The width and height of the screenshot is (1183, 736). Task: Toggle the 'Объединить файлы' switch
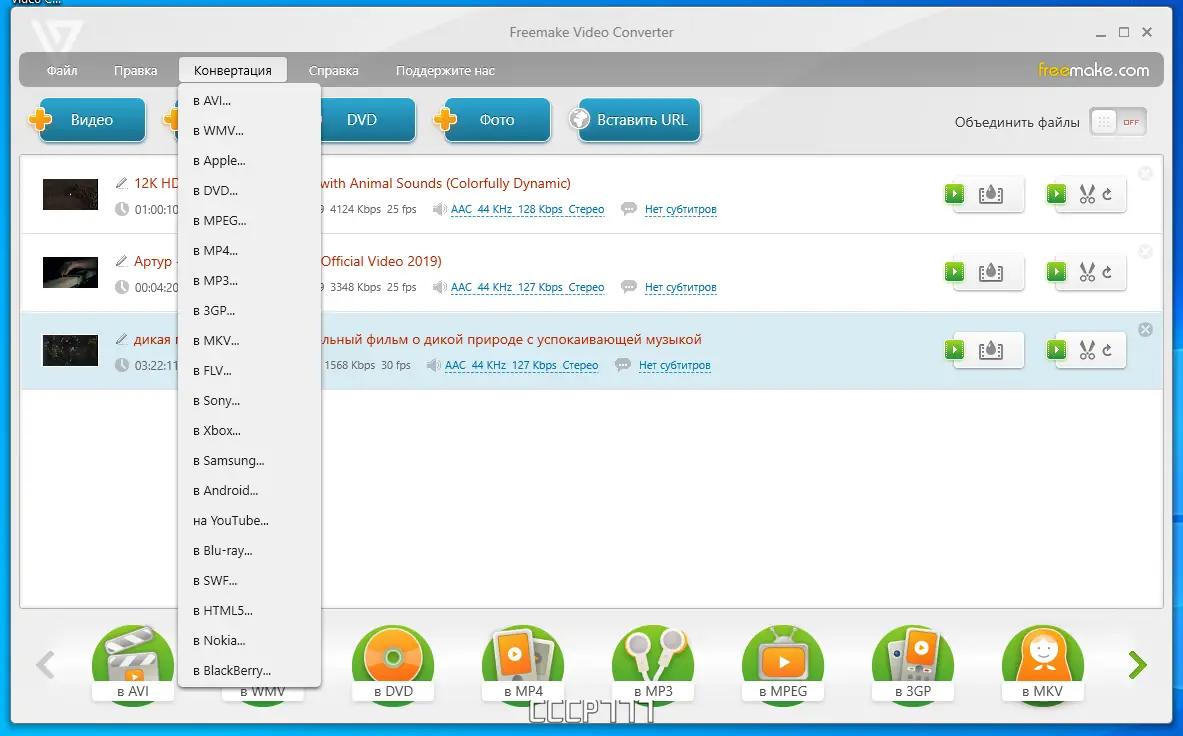1118,122
